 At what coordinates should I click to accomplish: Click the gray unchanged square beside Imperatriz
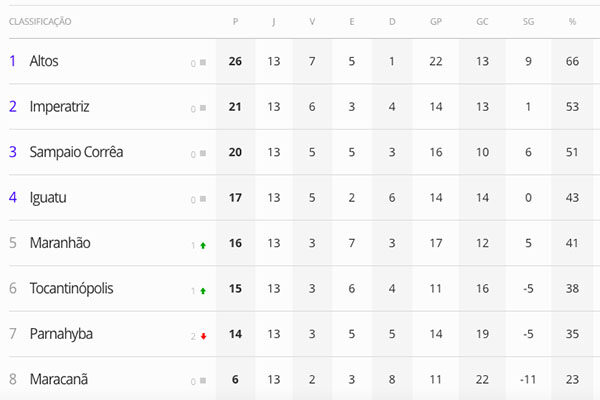[203, 108]
